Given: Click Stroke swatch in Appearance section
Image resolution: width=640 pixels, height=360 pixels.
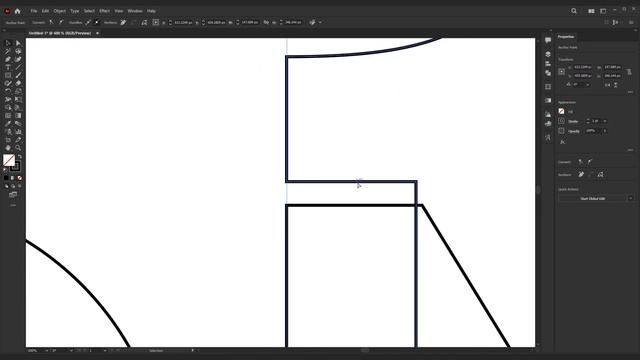Looking at the screenshot, I should point(562,121).
